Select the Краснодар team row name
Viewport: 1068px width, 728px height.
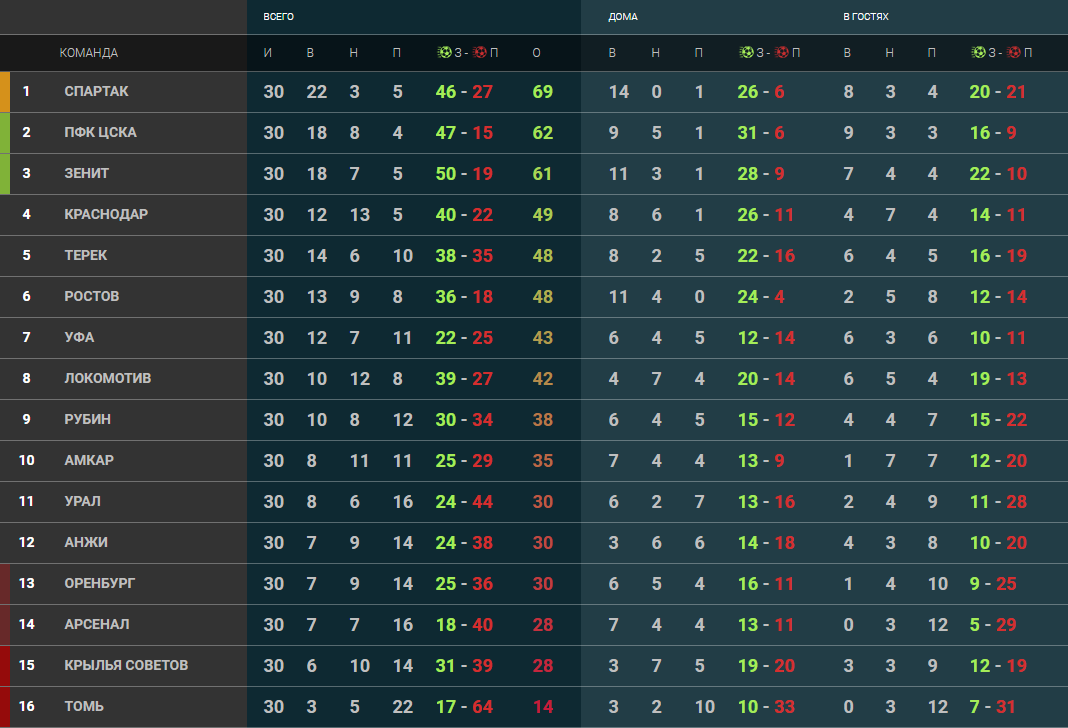[x=106, y=214]
